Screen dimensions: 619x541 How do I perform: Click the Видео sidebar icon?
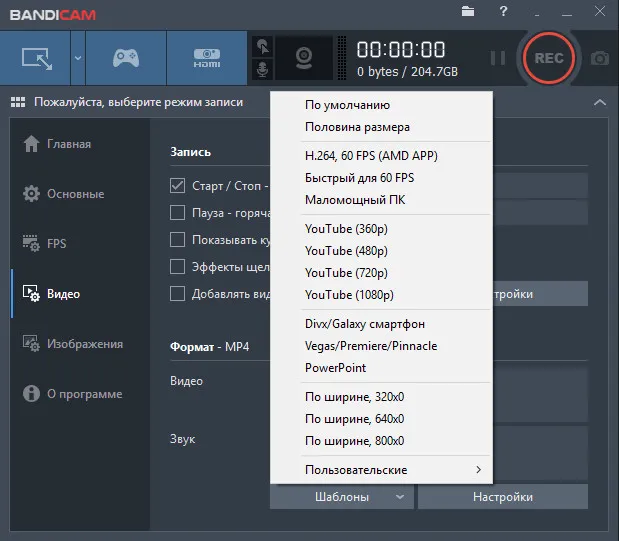point(31,294)
